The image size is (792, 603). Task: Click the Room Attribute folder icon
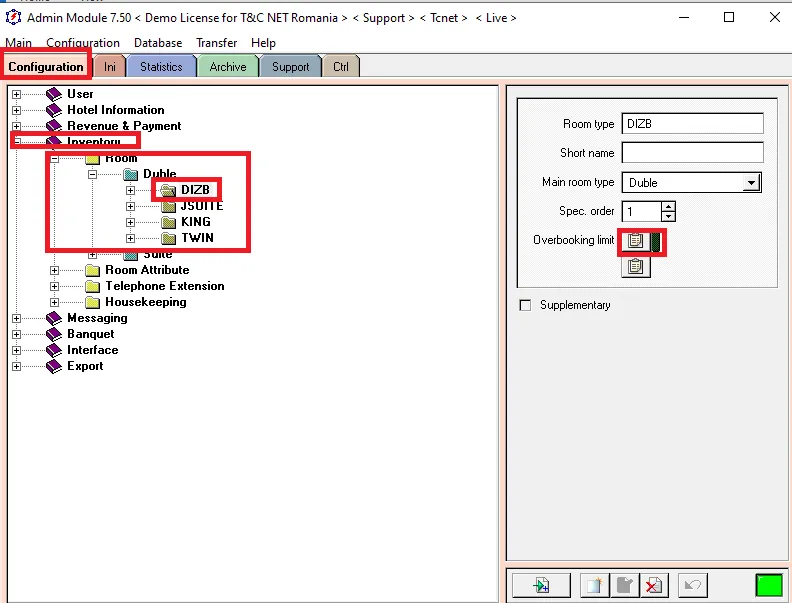(x=92, y=270)
